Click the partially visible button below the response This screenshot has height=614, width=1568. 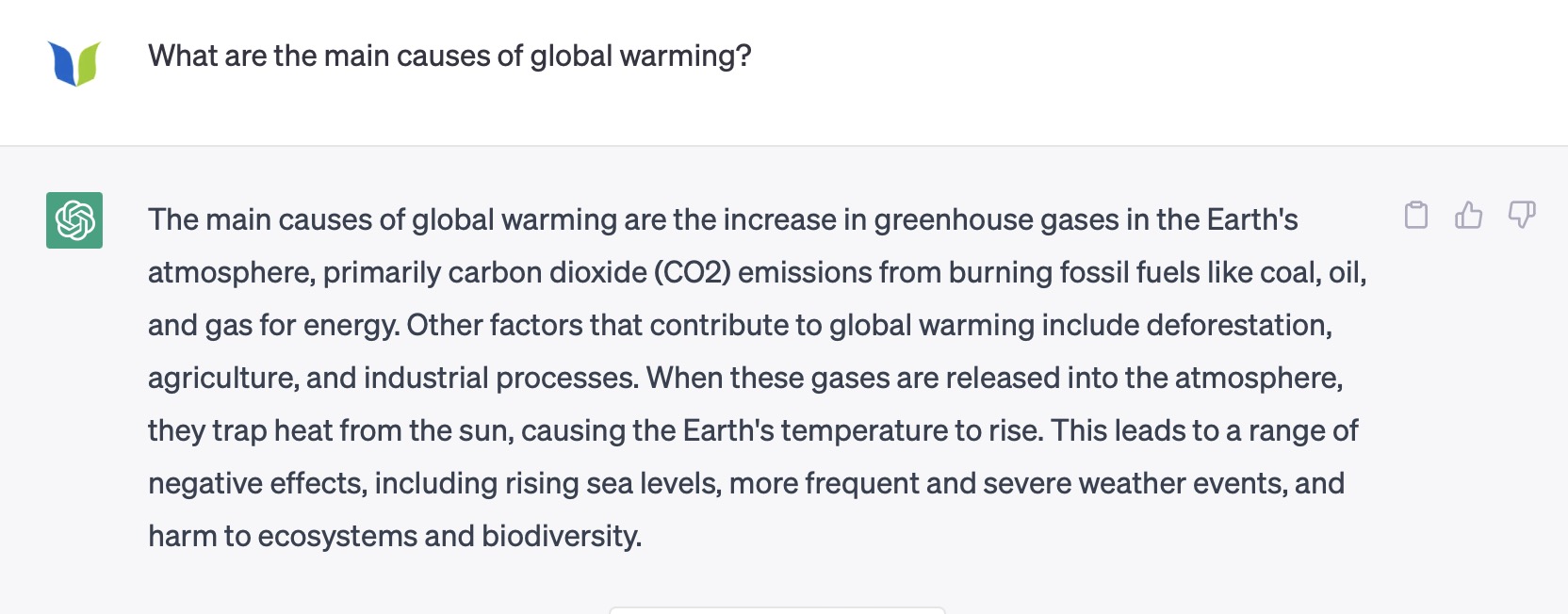776,609
